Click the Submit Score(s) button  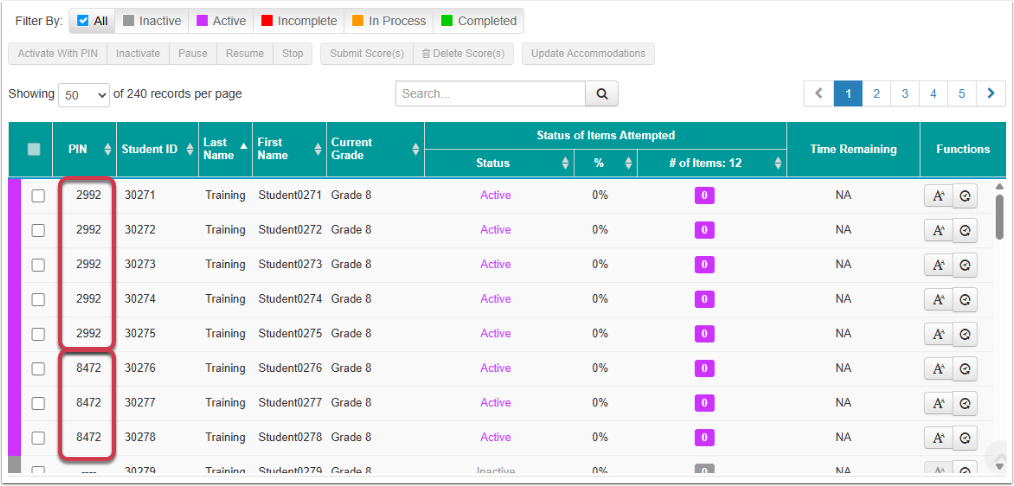tap(367, 54)
